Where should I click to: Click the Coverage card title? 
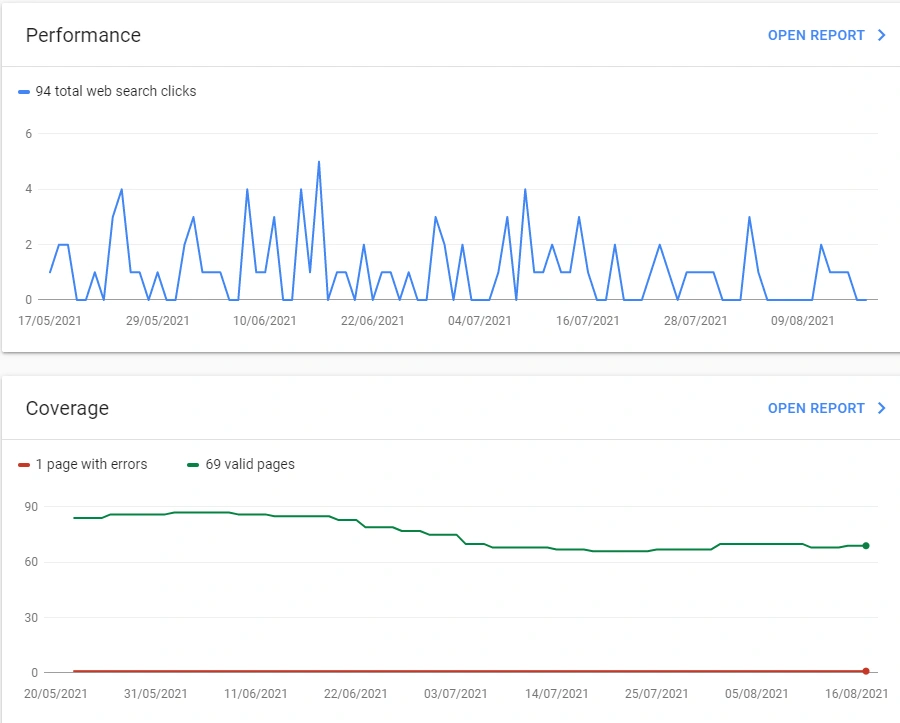point(67,408)
